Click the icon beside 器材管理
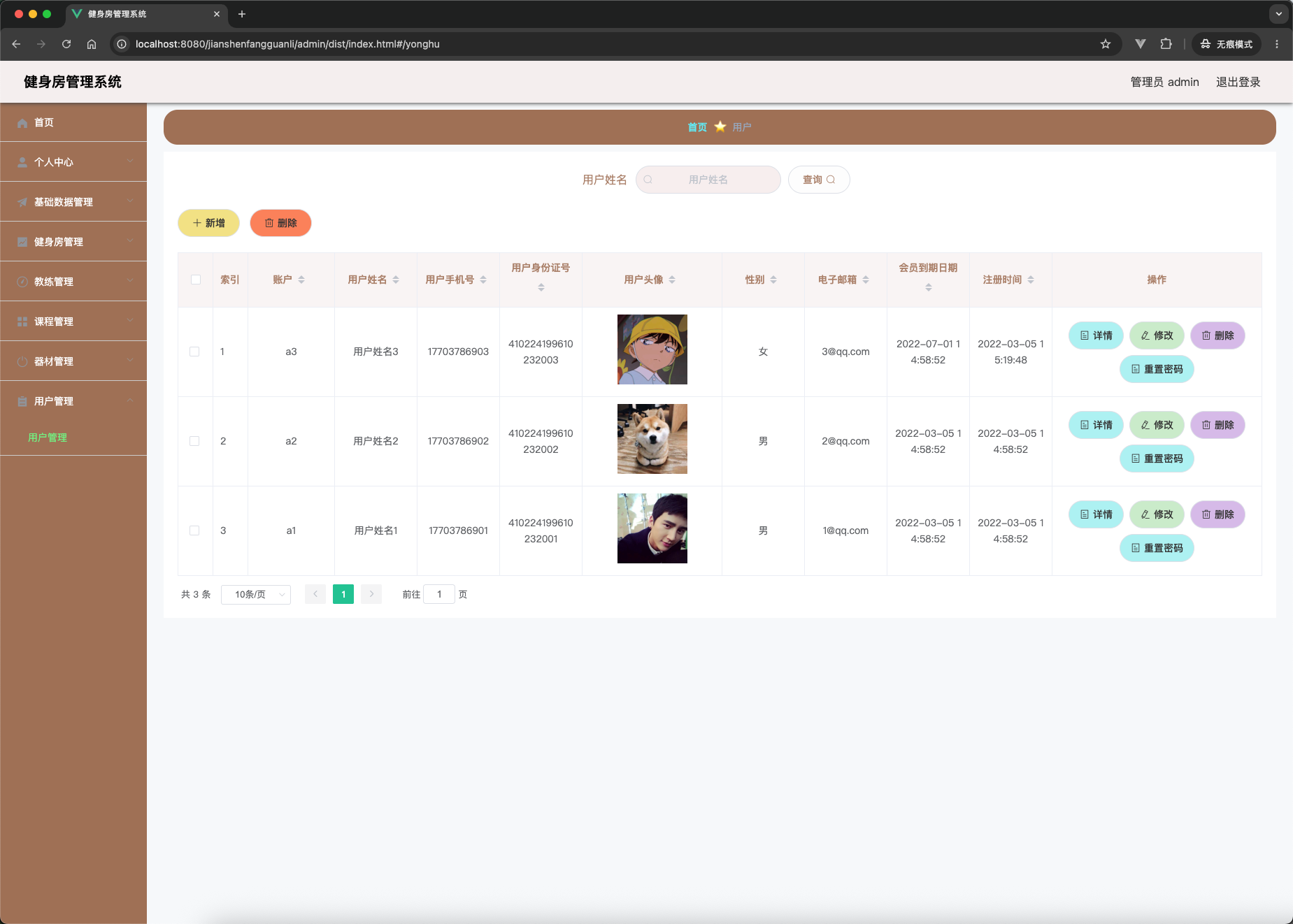This screenshot has width=1293, height=924. click(x=22, y=361)
